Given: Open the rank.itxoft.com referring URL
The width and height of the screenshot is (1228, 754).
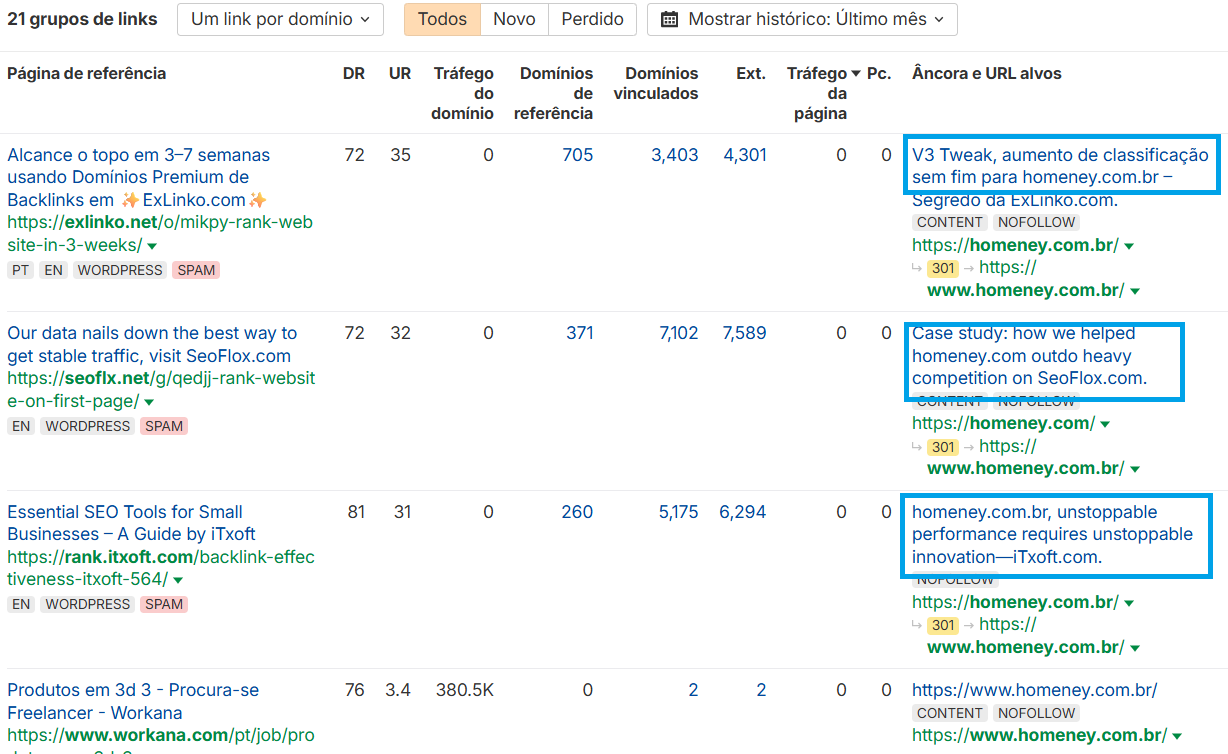Looking at the screenshot, I should [x=161, y=568].
